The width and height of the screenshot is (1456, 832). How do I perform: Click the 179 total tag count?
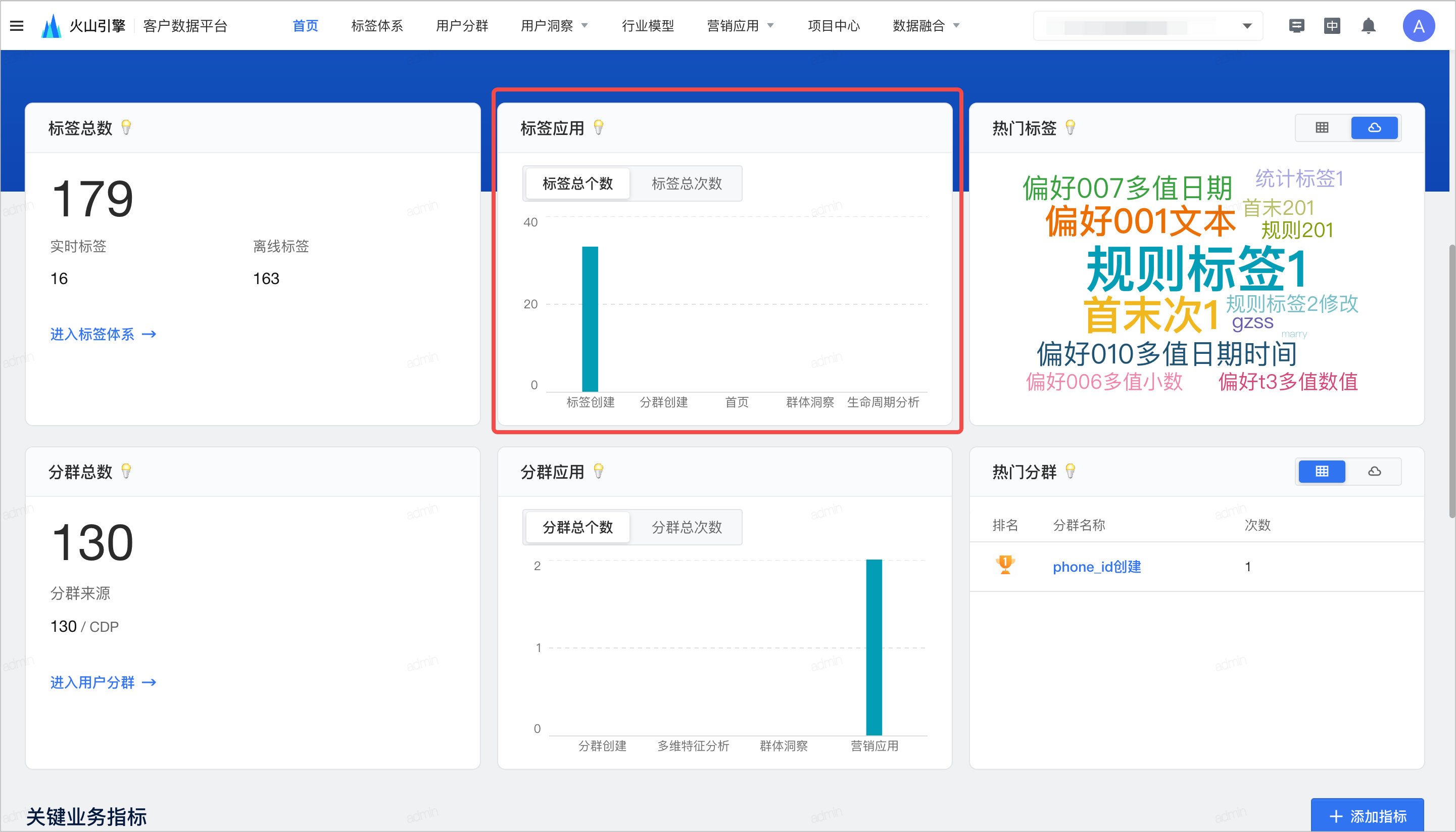coord(92,198)
